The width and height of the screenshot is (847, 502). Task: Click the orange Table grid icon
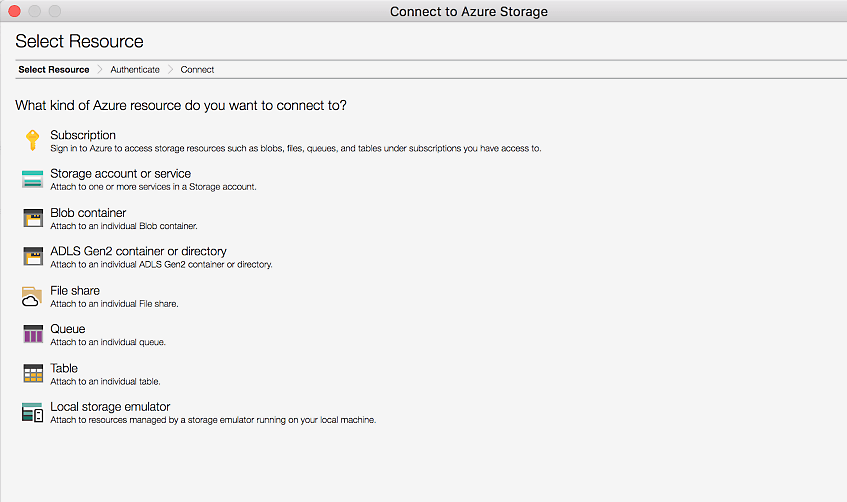(33, 373)
